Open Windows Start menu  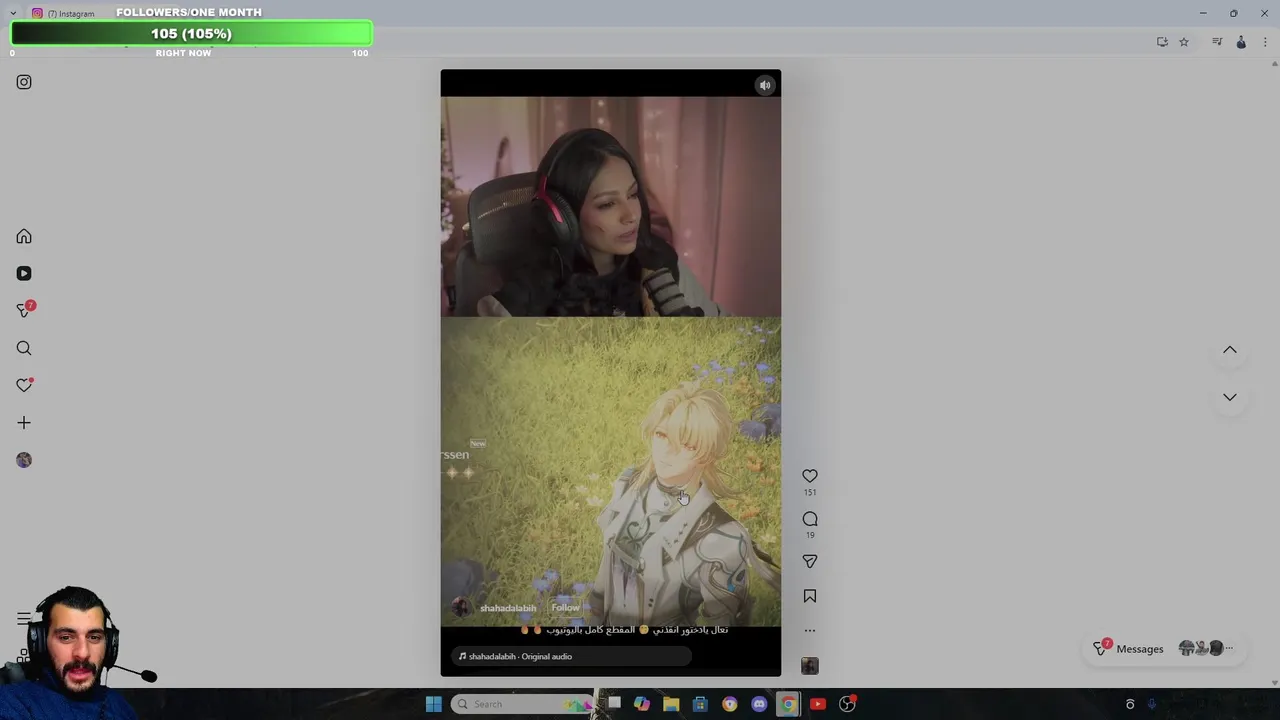click(434, 704)
